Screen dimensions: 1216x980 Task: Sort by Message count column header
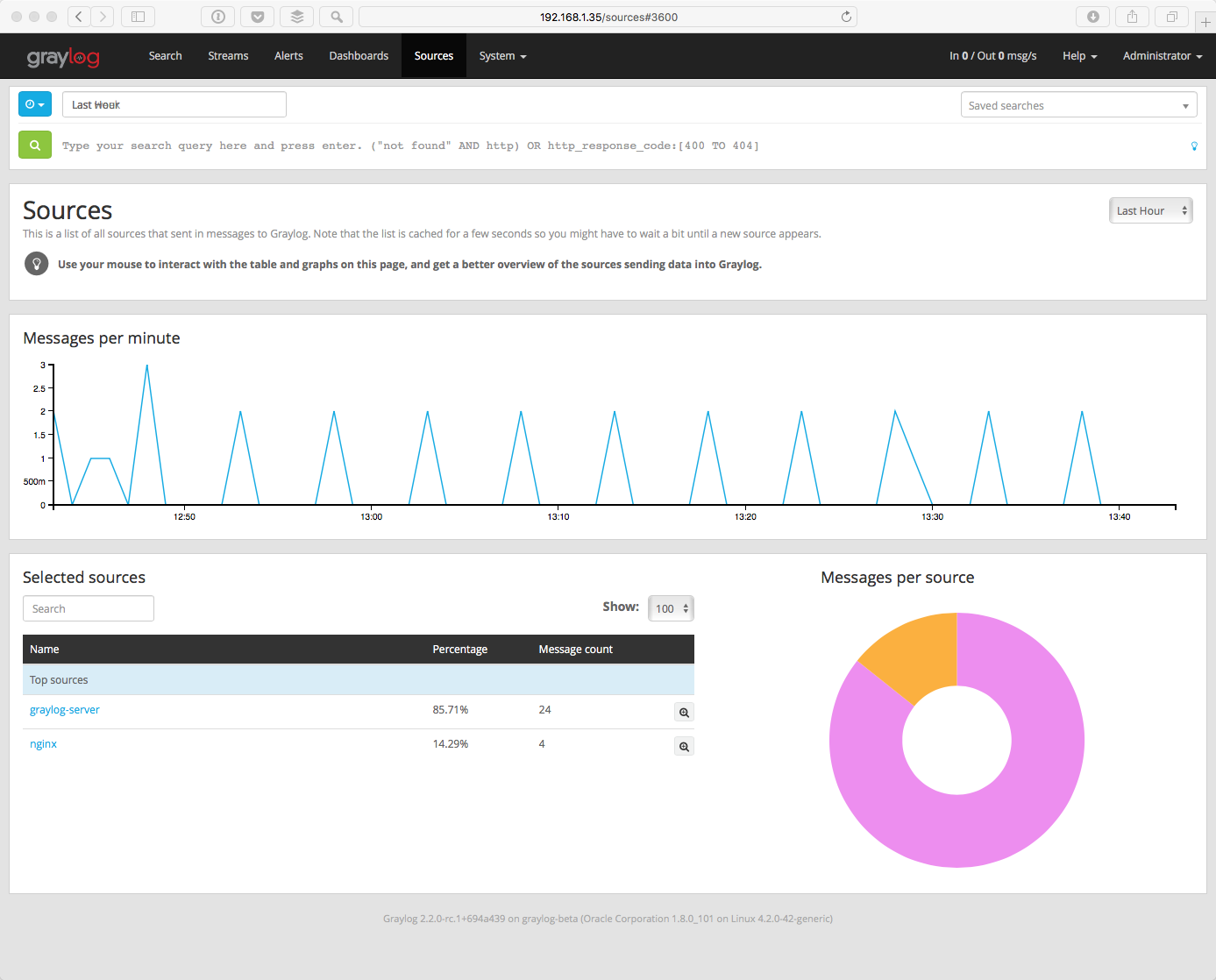coord(576,650)
